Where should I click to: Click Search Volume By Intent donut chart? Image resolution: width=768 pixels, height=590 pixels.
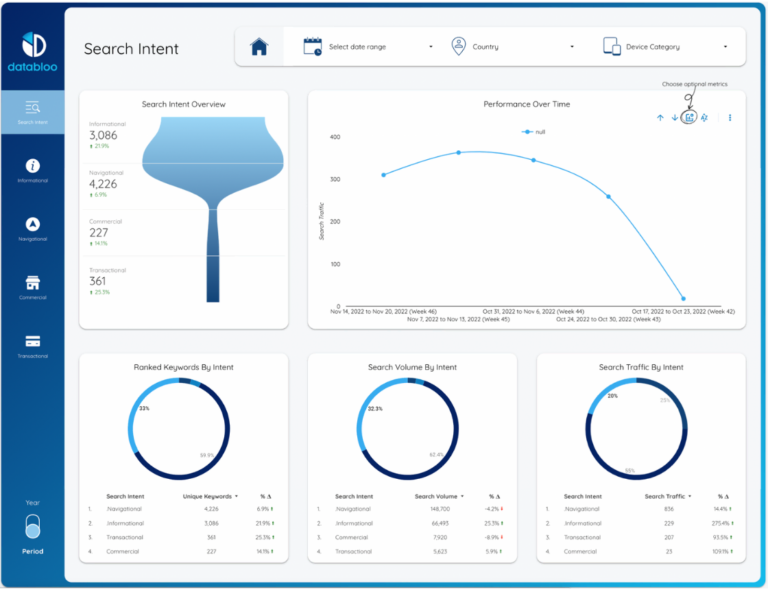click(x=408, y=428)
